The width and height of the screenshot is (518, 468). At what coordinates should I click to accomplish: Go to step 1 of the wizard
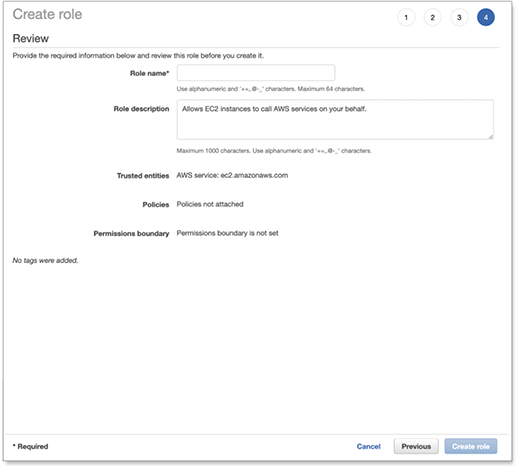point(406,17)
